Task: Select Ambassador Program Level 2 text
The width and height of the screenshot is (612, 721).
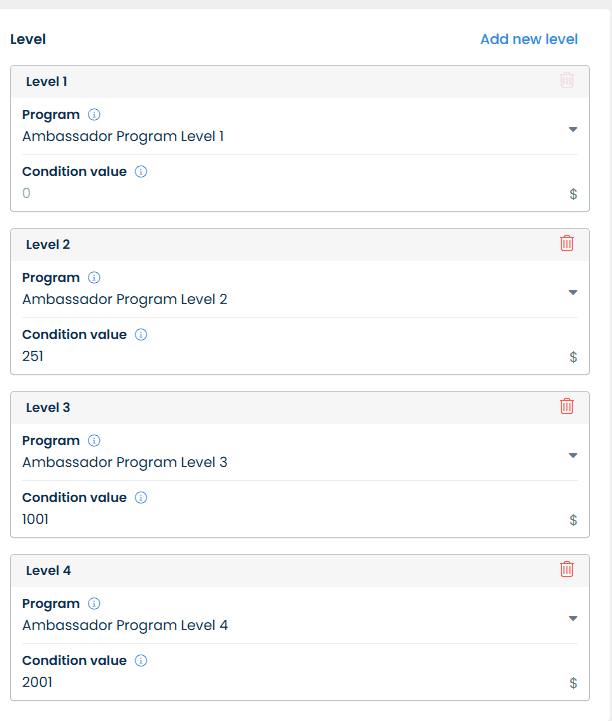Action: point(125,299)
